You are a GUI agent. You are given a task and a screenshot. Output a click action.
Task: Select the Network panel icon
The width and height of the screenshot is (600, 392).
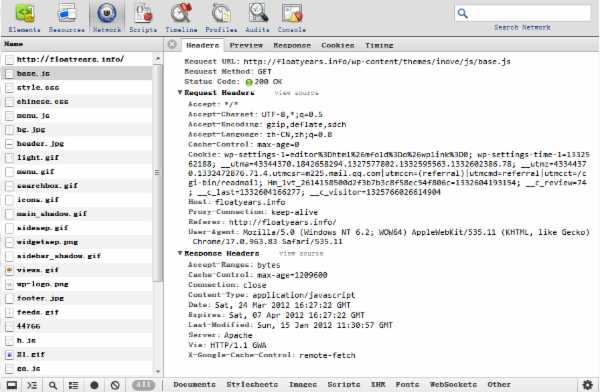[x=107, y=17]
